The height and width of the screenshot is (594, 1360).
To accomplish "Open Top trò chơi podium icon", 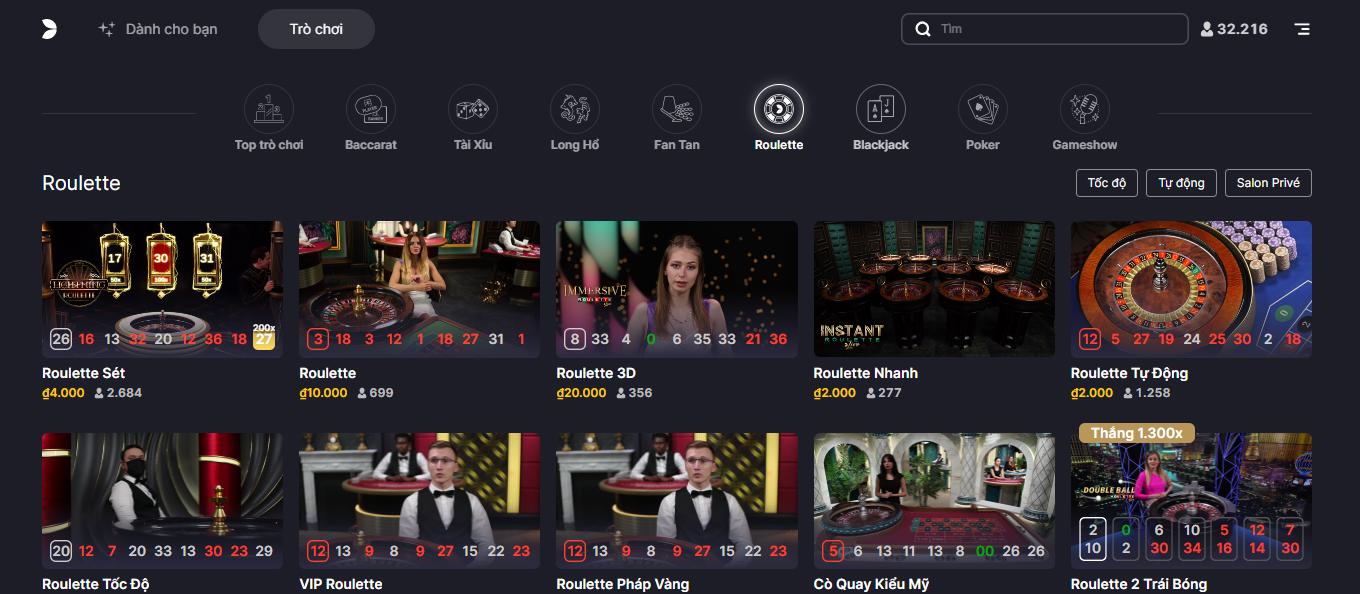I will (x=269, y=109).
